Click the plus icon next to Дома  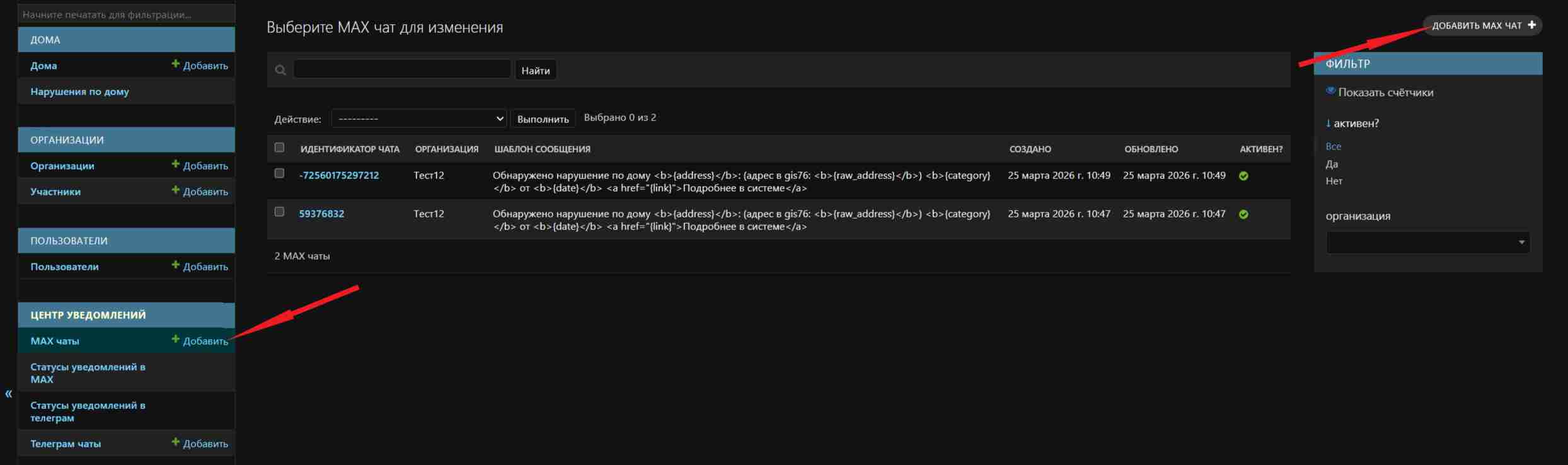[175, 64]
